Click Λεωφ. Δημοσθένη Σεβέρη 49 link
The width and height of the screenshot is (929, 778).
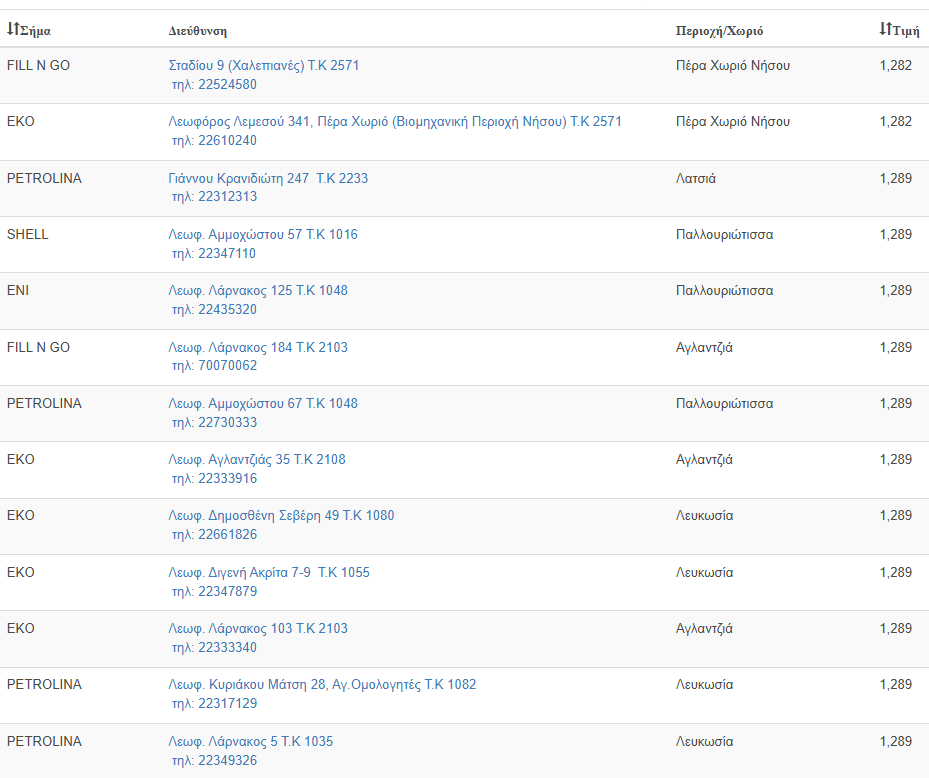tap(281, 516)
